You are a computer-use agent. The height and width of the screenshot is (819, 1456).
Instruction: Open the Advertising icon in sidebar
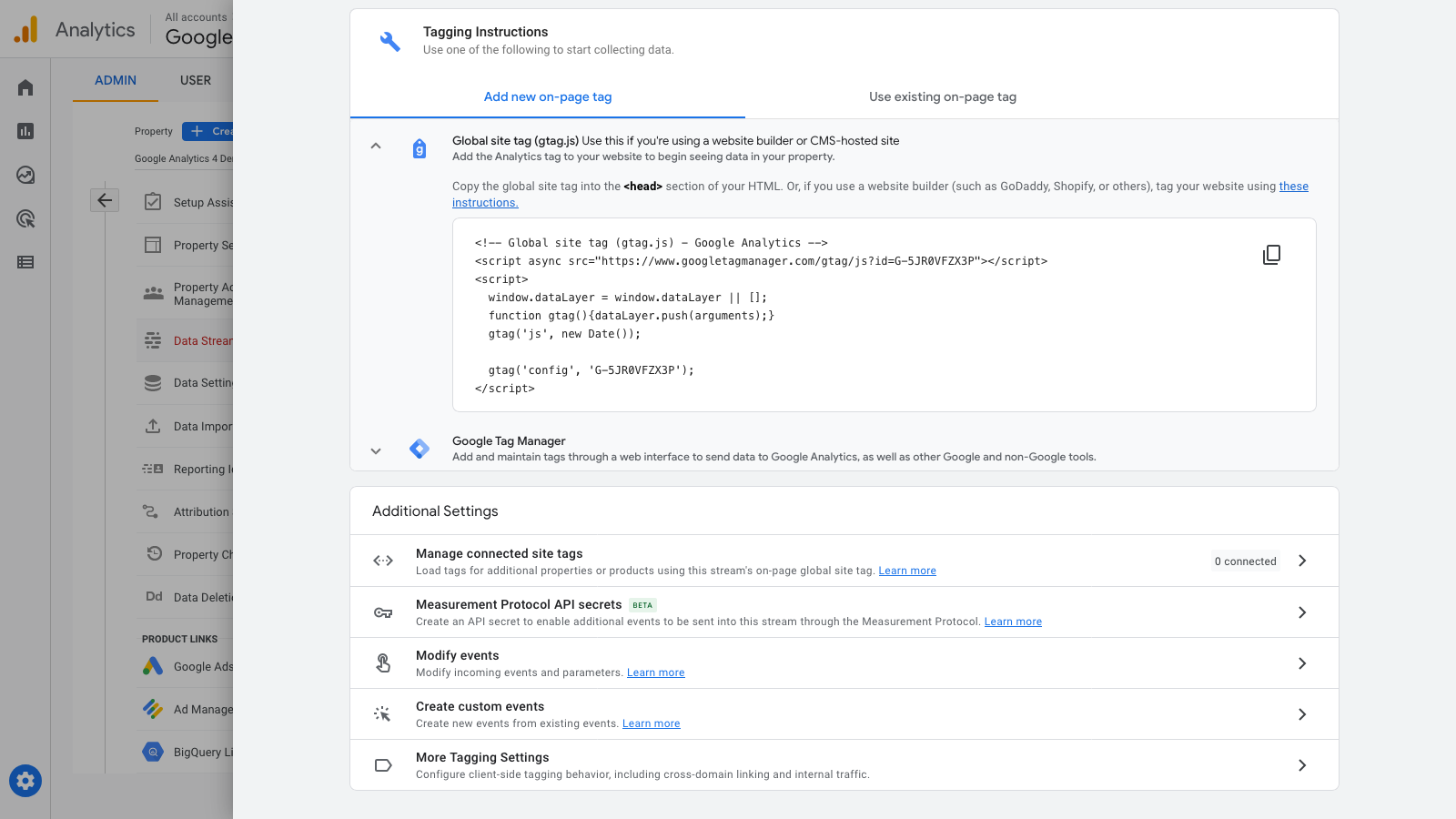point(25,218)
